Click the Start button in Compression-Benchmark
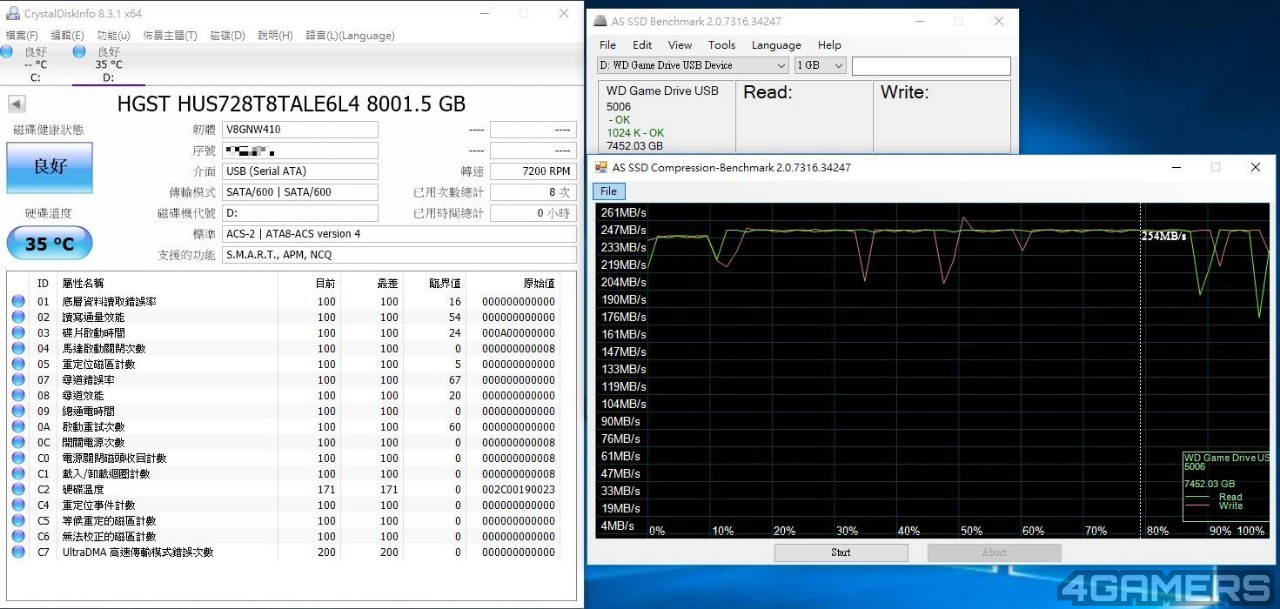 click(841, 552)
